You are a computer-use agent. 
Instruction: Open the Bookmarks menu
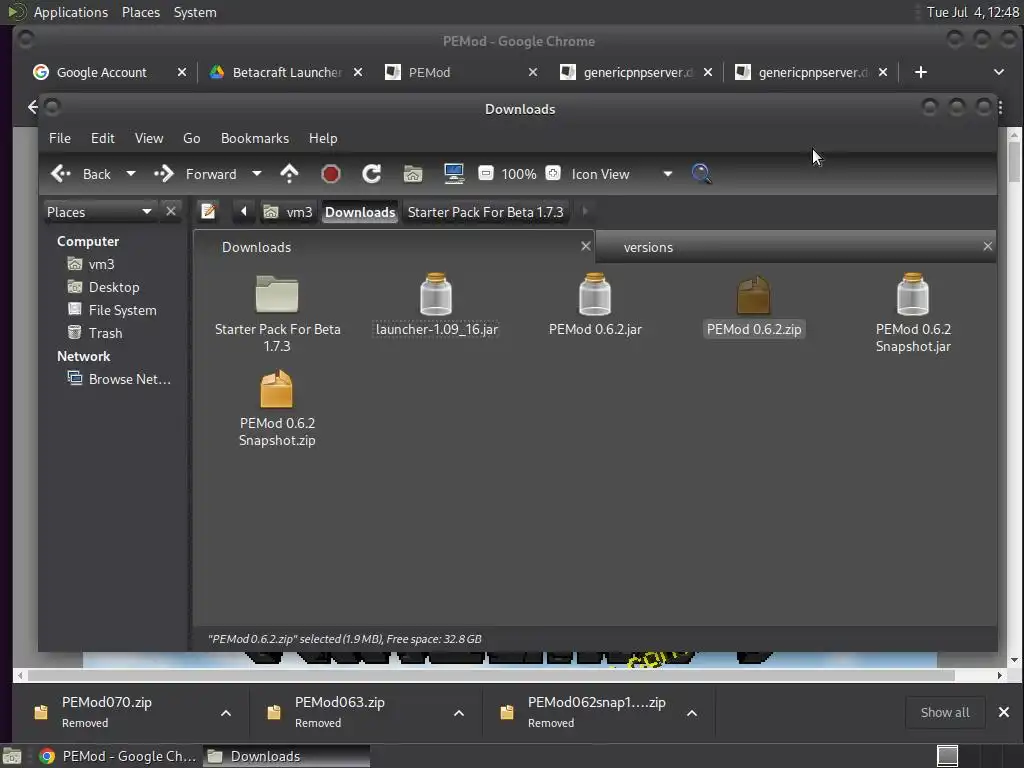[x=255, y=138]
